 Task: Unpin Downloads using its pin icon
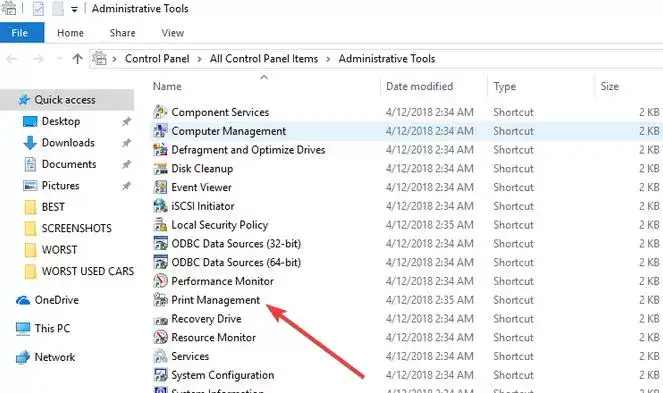tap(126, 143)
